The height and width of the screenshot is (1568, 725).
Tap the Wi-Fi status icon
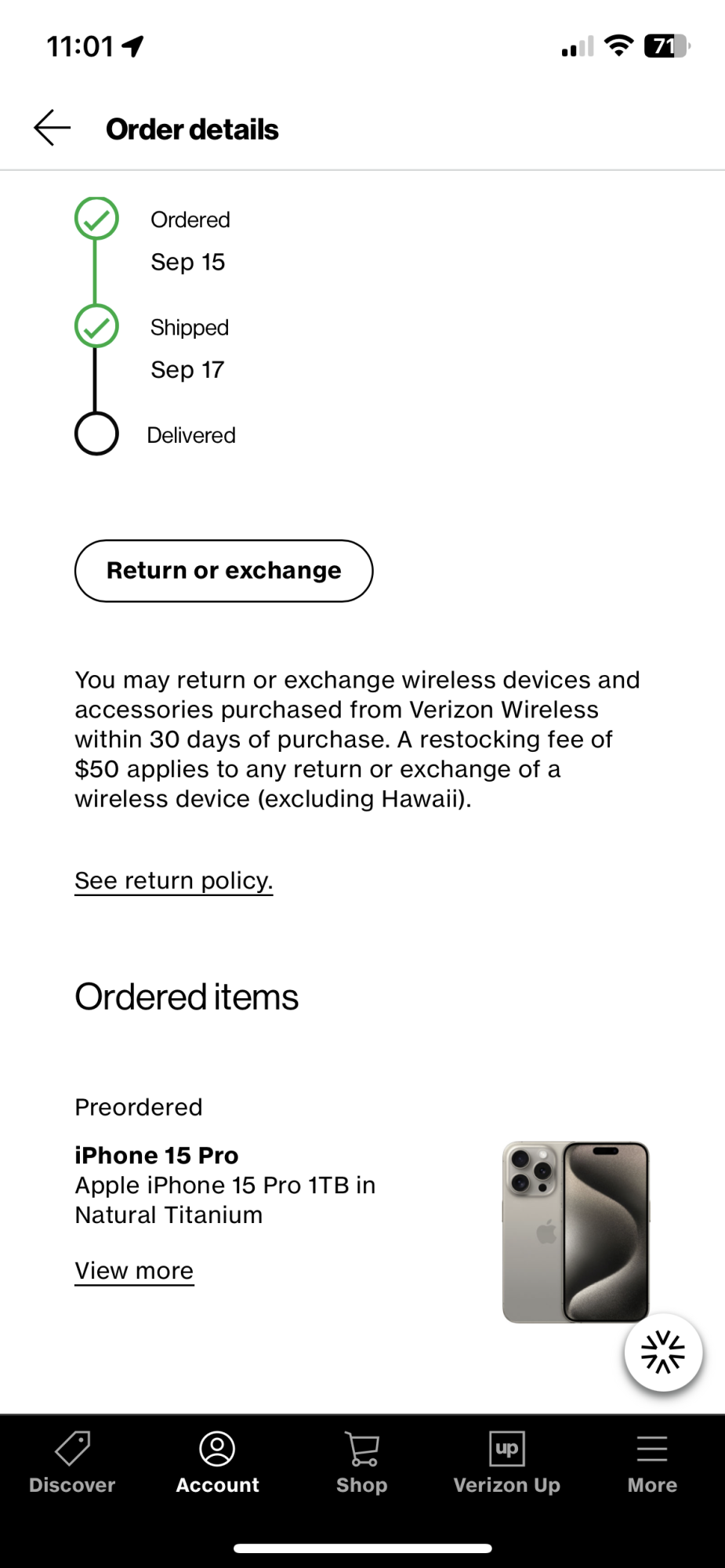(619, 45)
